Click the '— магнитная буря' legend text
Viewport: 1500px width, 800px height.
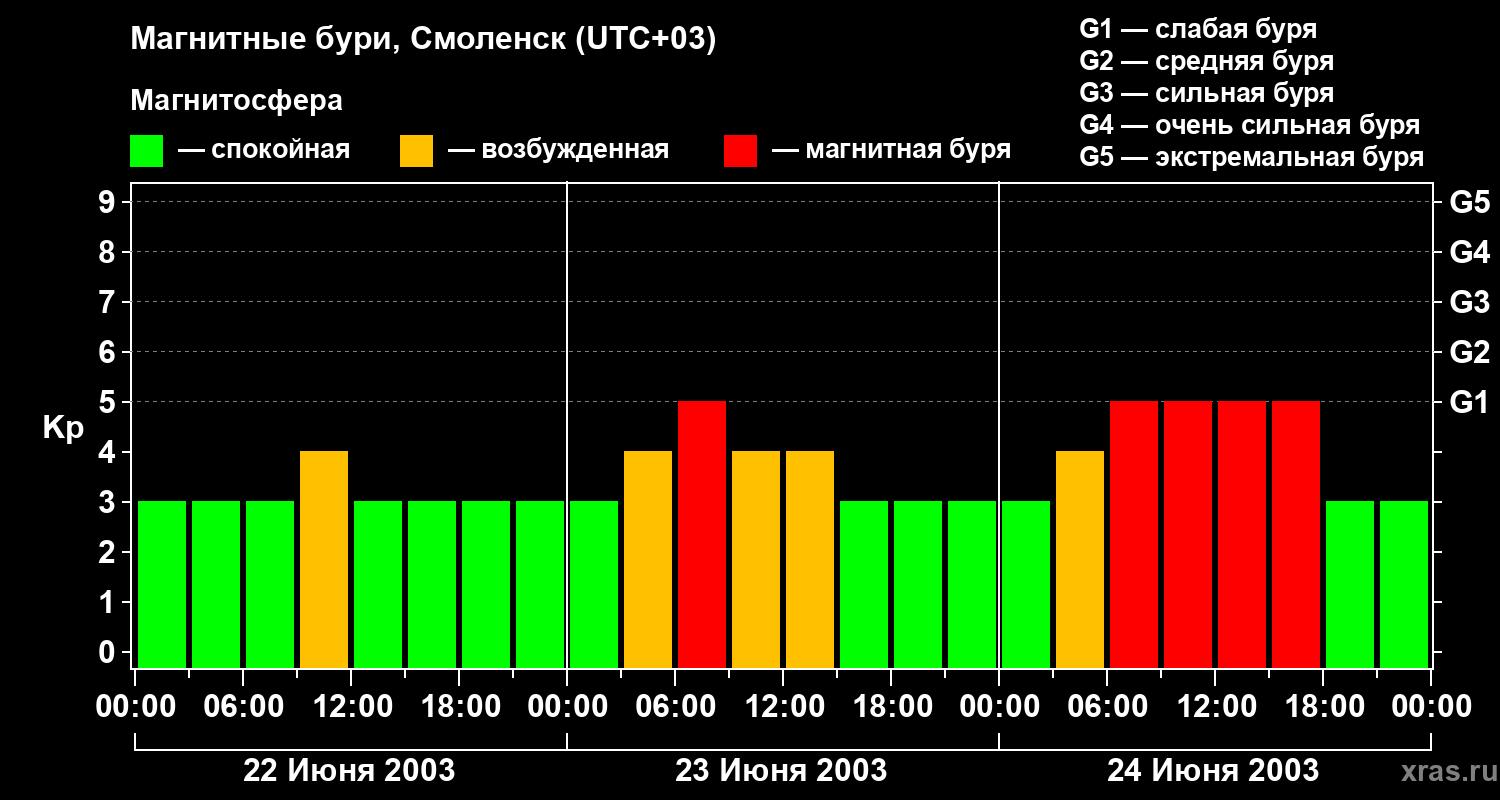click(892, 151)
